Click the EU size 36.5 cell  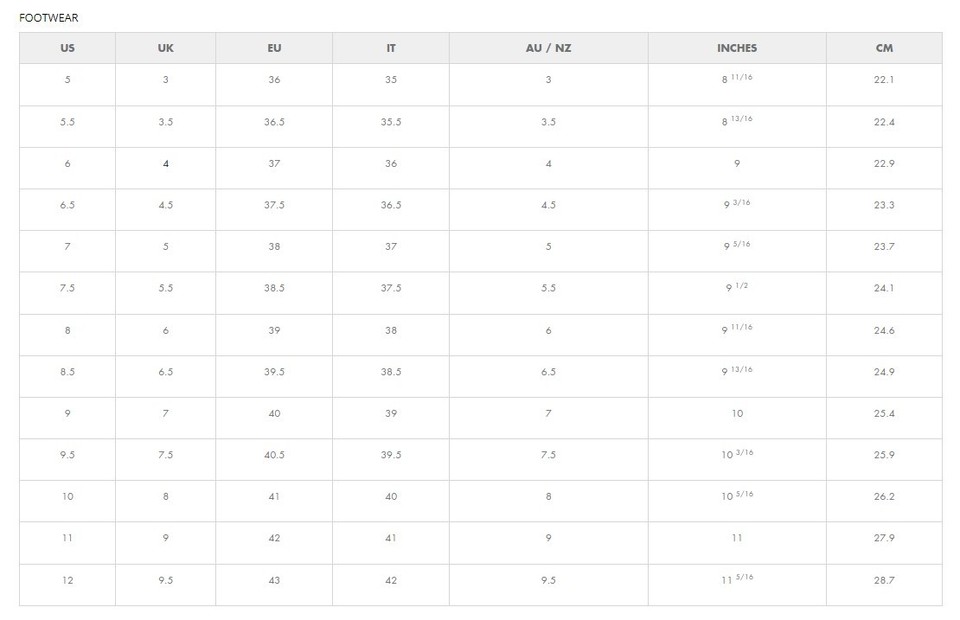(x=274, y=122)
